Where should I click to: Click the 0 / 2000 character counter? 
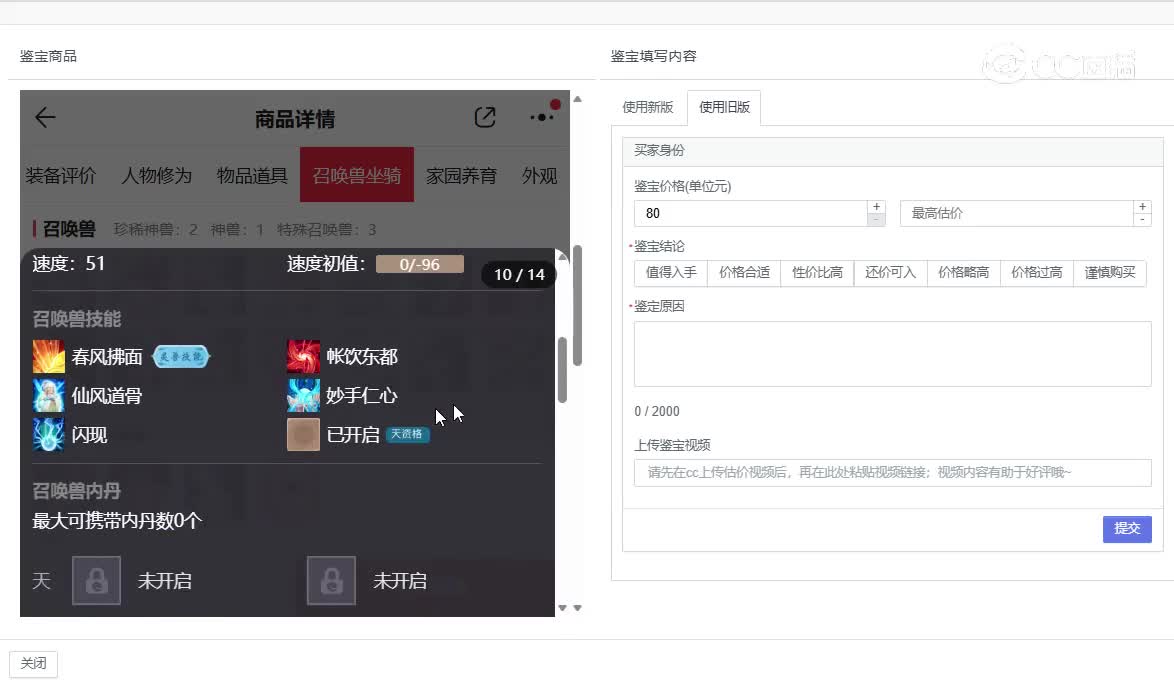pyautogui.click(x=657, y=411)
